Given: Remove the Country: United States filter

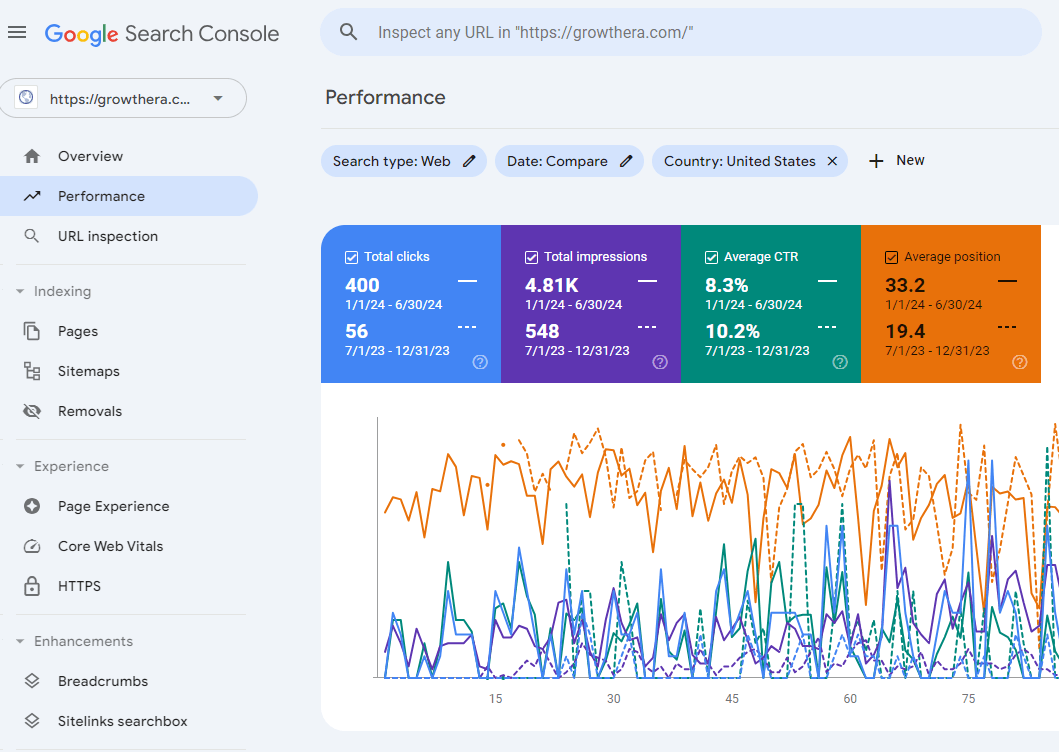Looking at the screenshot, I should 832,161.
